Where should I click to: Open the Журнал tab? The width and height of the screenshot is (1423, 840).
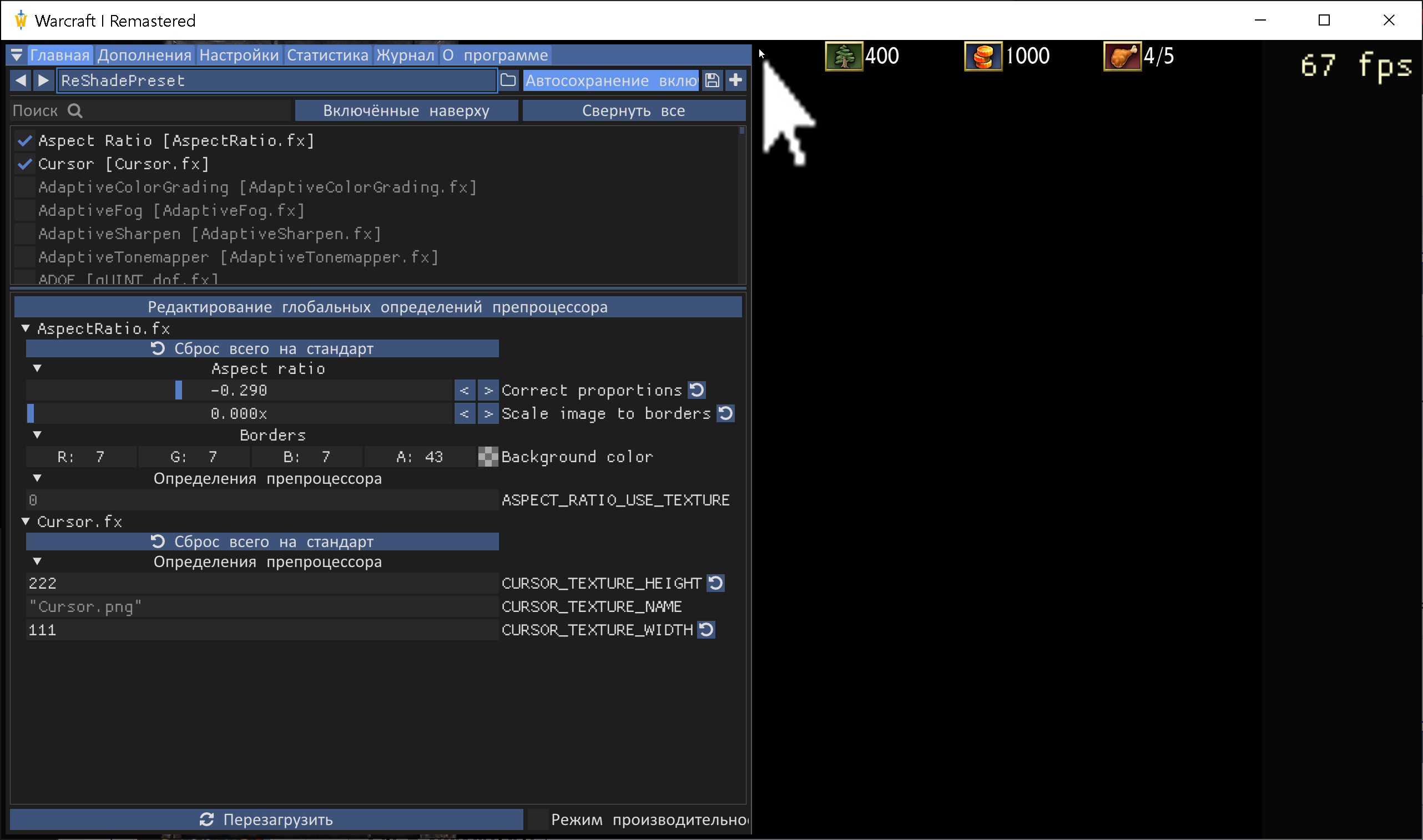(x=405, y=55)
